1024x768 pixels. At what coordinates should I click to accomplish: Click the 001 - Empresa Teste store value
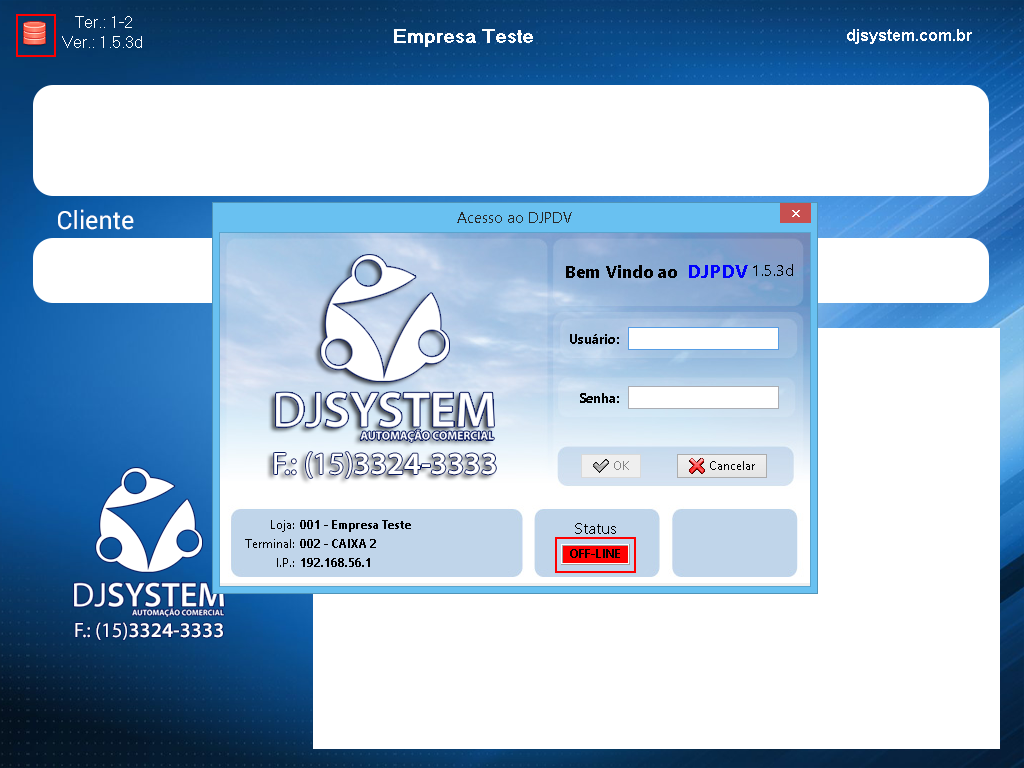click(x=355, y=524)
